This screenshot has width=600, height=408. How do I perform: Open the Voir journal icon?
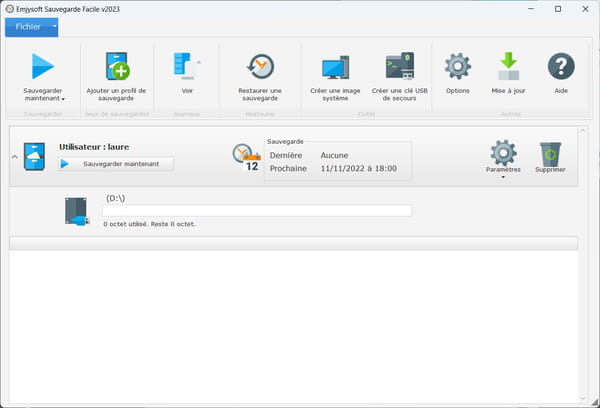[187, 66]
